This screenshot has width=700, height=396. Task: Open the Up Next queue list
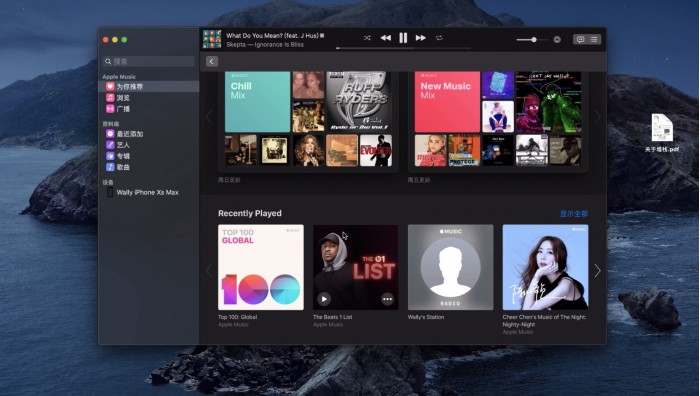[594, 40]
